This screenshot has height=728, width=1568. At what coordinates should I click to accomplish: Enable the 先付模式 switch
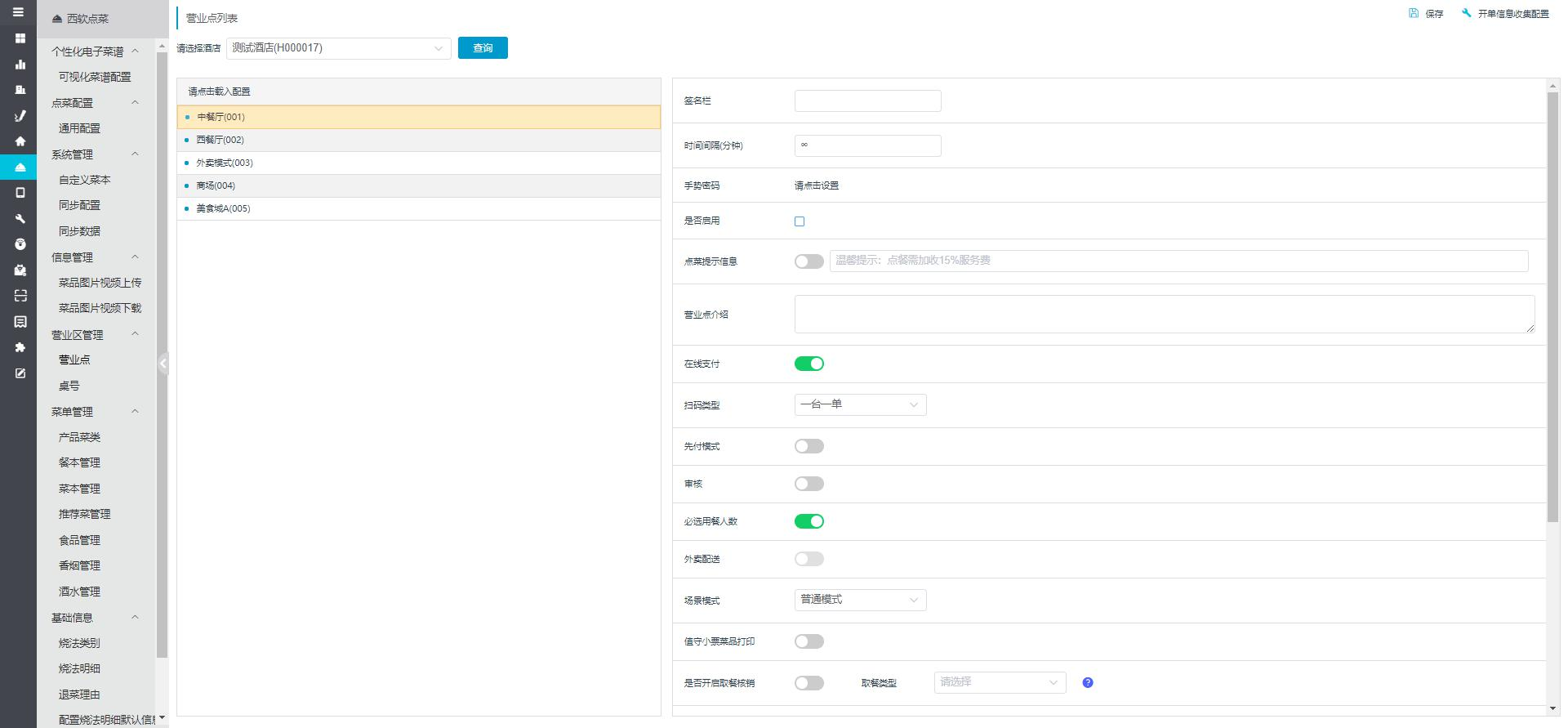[x=808, y=447]
